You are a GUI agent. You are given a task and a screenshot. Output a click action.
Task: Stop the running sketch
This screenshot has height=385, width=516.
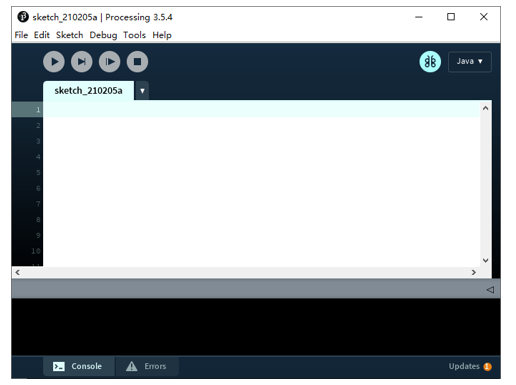click(x=137, y=62)
